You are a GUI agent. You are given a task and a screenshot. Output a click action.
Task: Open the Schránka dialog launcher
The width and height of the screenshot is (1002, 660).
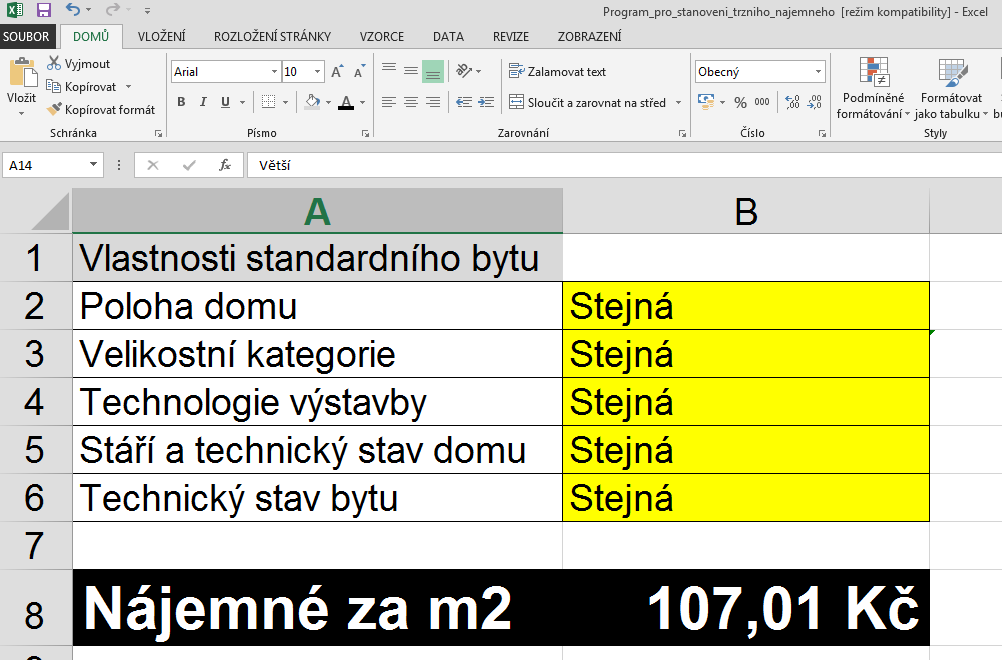click(x=158, y=134)
